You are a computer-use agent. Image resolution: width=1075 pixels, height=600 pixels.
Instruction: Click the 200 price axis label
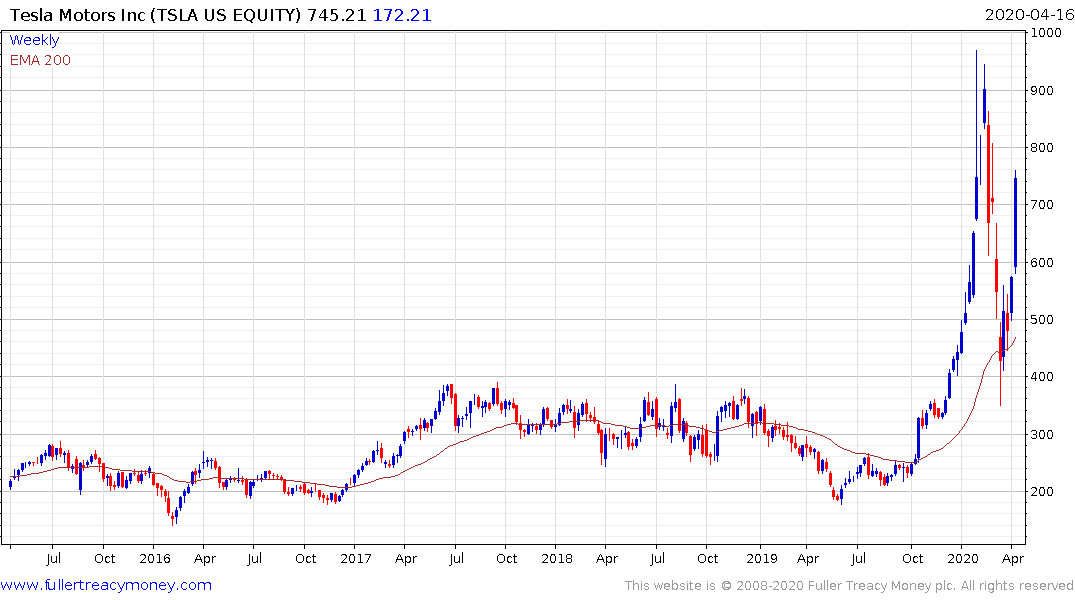[1042, 492]
